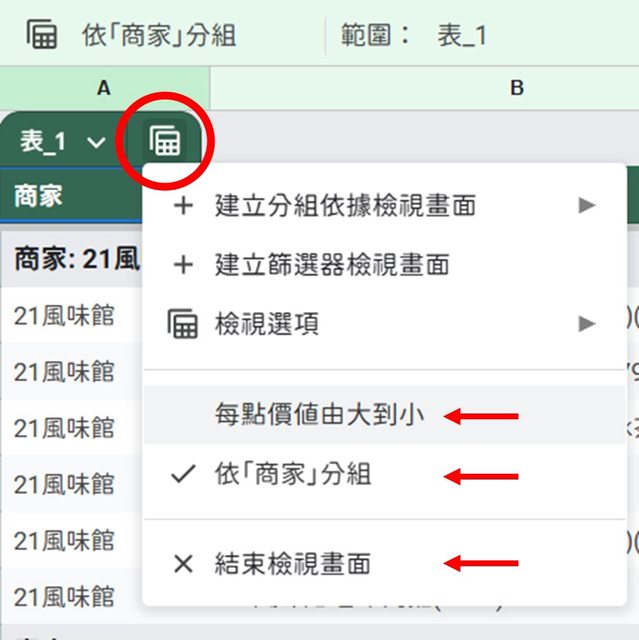Screen dimensions: 639x640
Task: Select the first 21風味館 cell under the group
Action: tap(65, 317)
